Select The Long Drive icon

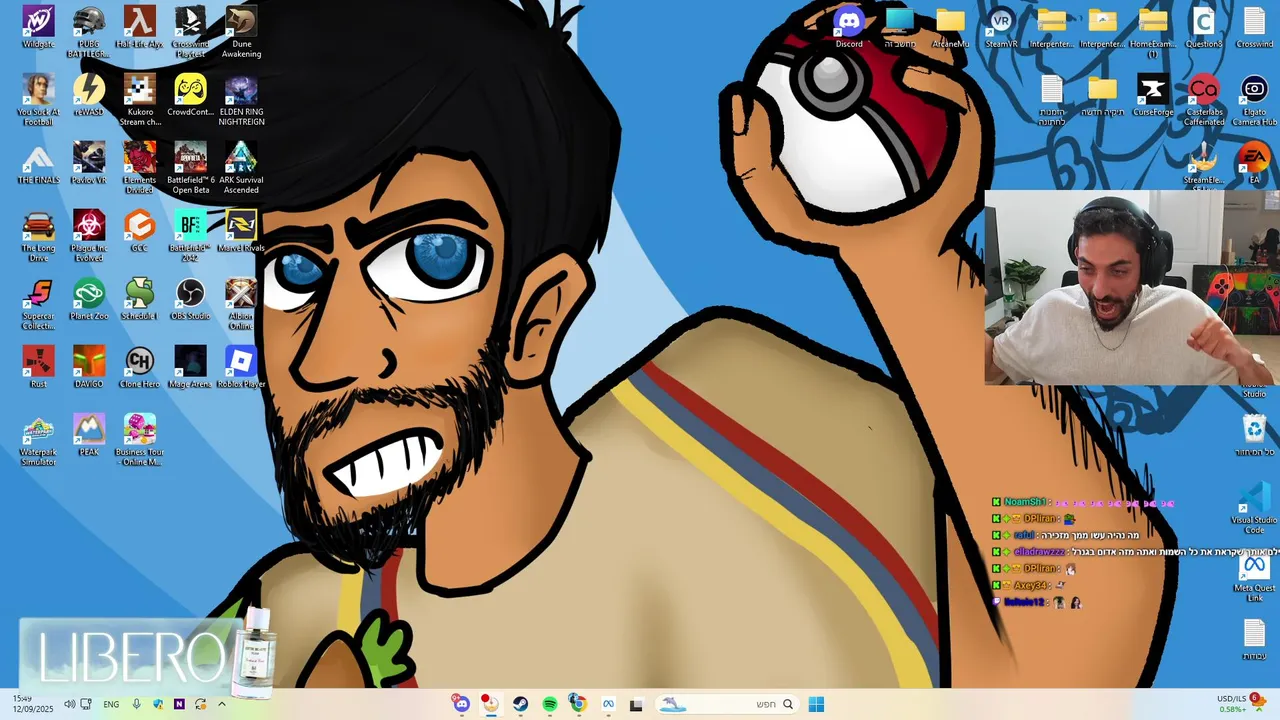[x=38, y=235]
